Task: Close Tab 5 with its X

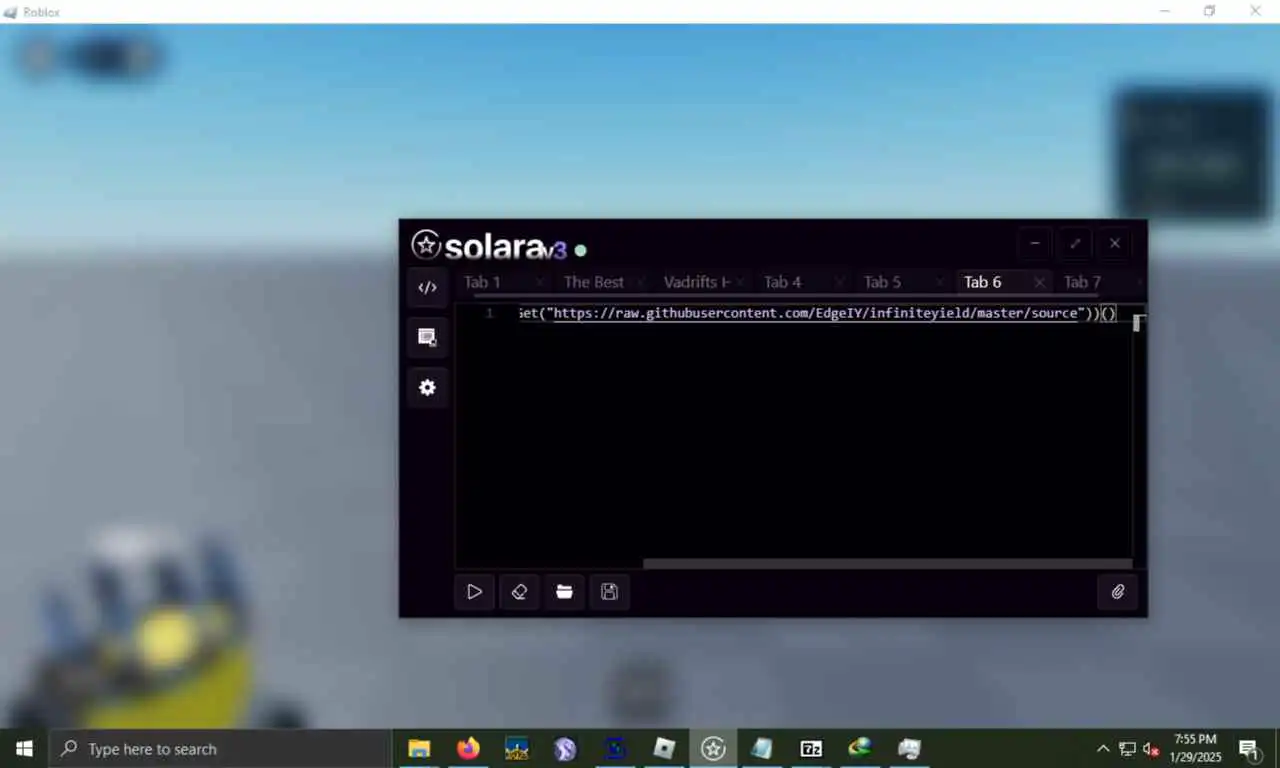Action: (x=939, y=283)
